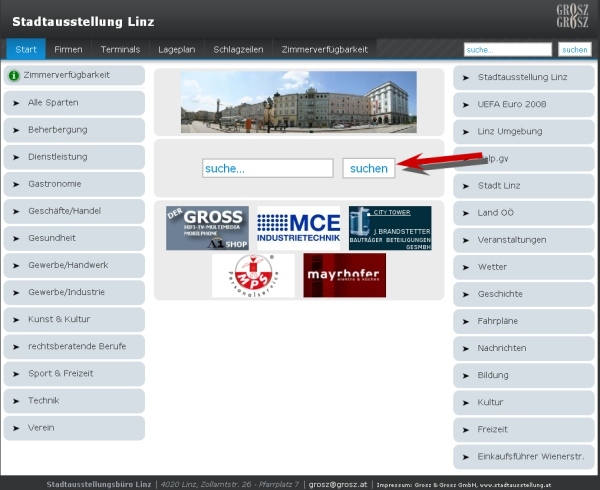View the Veranstaltungen link
Viewport: 600px width, 490px height.
tap(524, 241)
